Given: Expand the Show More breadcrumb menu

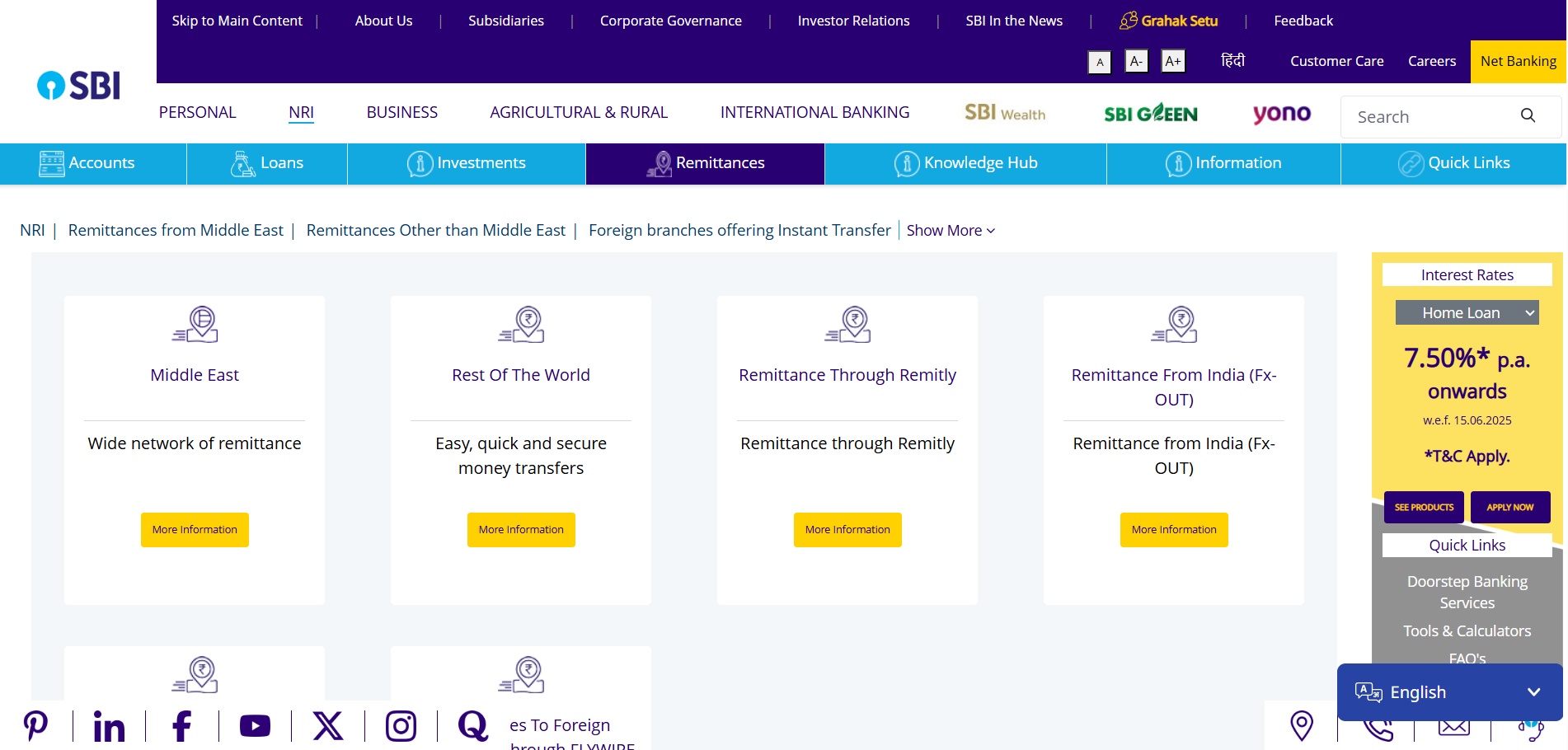Looking at the screenshot, I should point(950,231).
